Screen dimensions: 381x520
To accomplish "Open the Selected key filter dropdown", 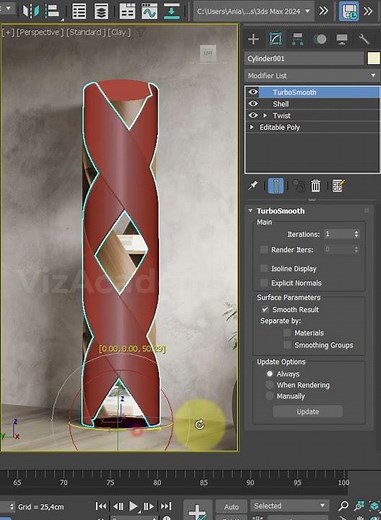I will (x=290, y=506).
